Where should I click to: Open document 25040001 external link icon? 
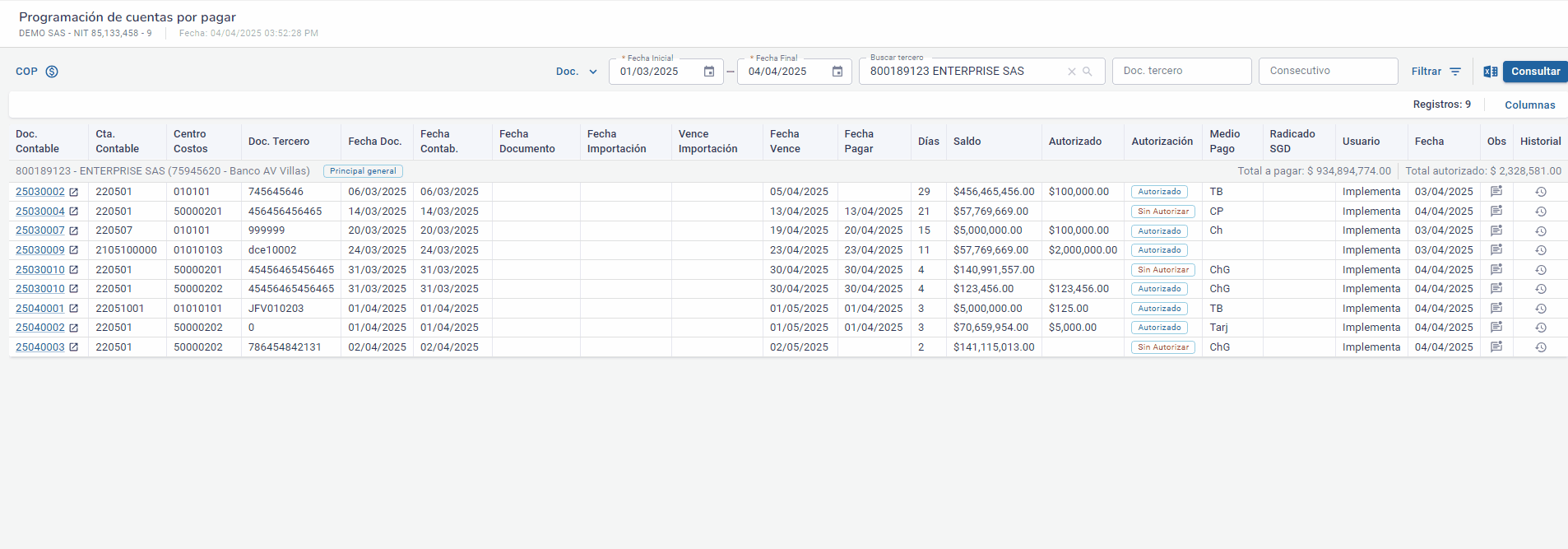(x=73, y=309)
